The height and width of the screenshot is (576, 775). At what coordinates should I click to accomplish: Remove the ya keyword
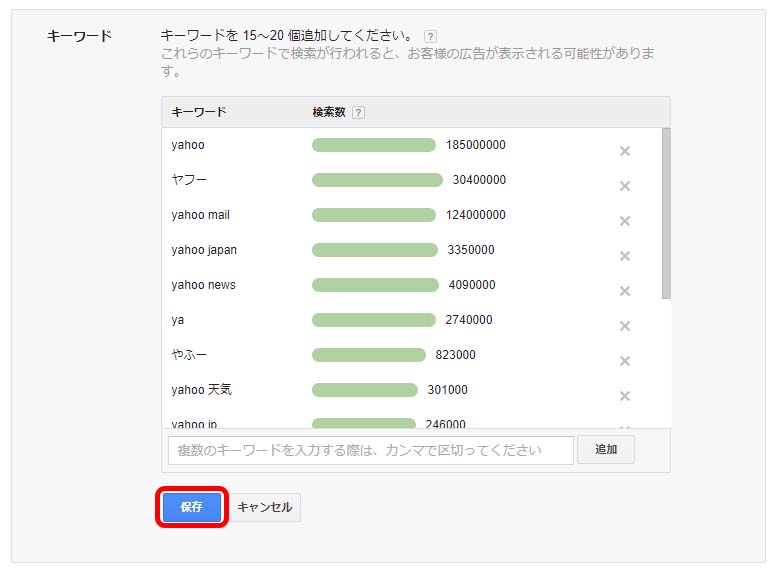coord(625,326)
